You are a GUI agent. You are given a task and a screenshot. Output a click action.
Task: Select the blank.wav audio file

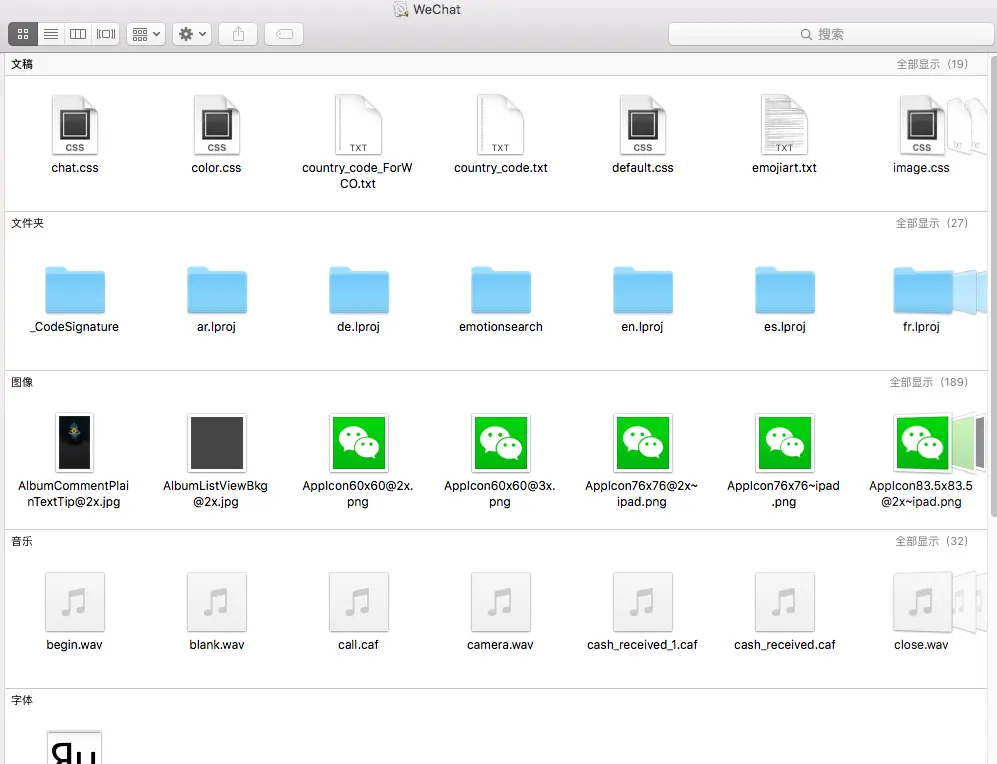[x=217, y=602]
